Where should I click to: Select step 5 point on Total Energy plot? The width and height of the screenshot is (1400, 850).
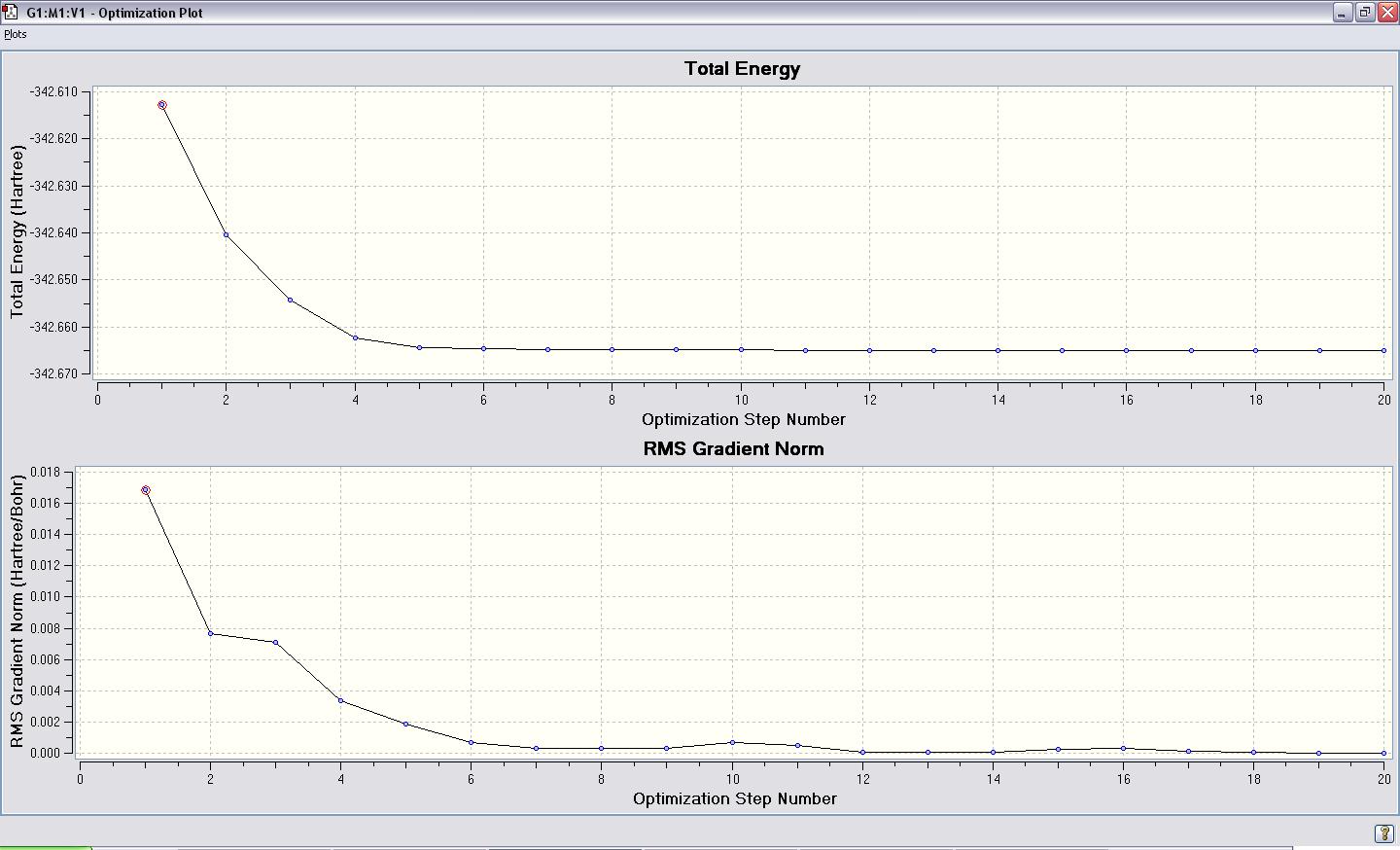click(x=419, y=347)
